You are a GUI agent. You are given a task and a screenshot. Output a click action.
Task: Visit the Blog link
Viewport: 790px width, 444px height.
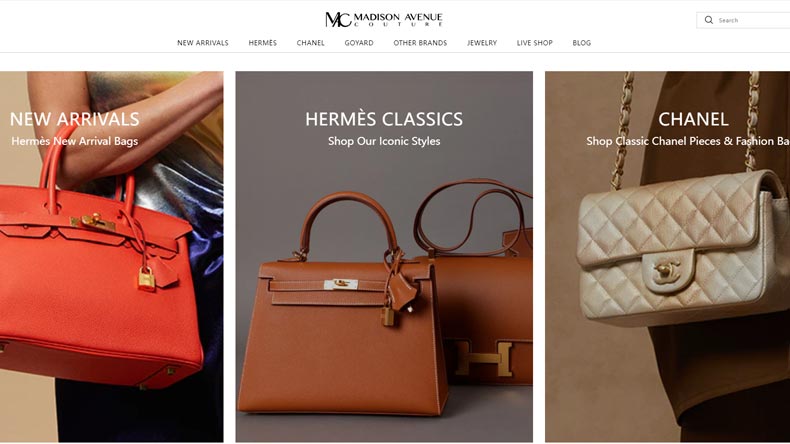(581, 43)
